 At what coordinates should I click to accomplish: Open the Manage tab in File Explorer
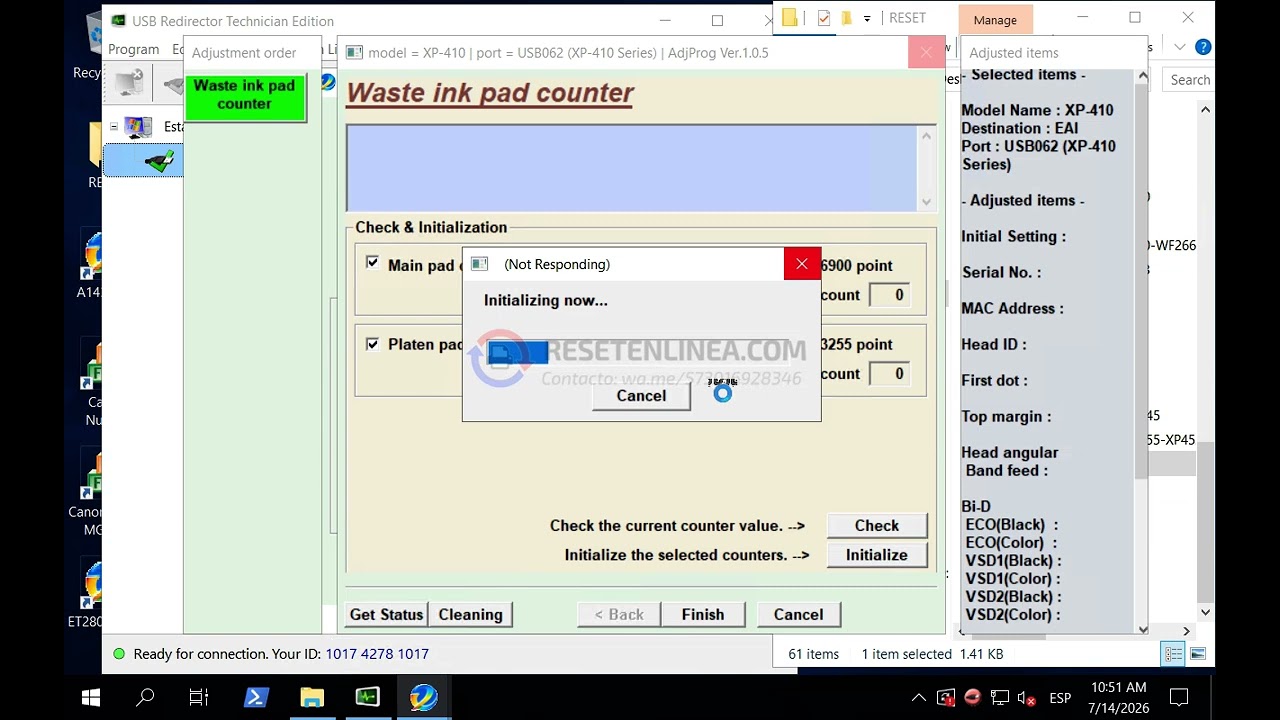(995, 20)
